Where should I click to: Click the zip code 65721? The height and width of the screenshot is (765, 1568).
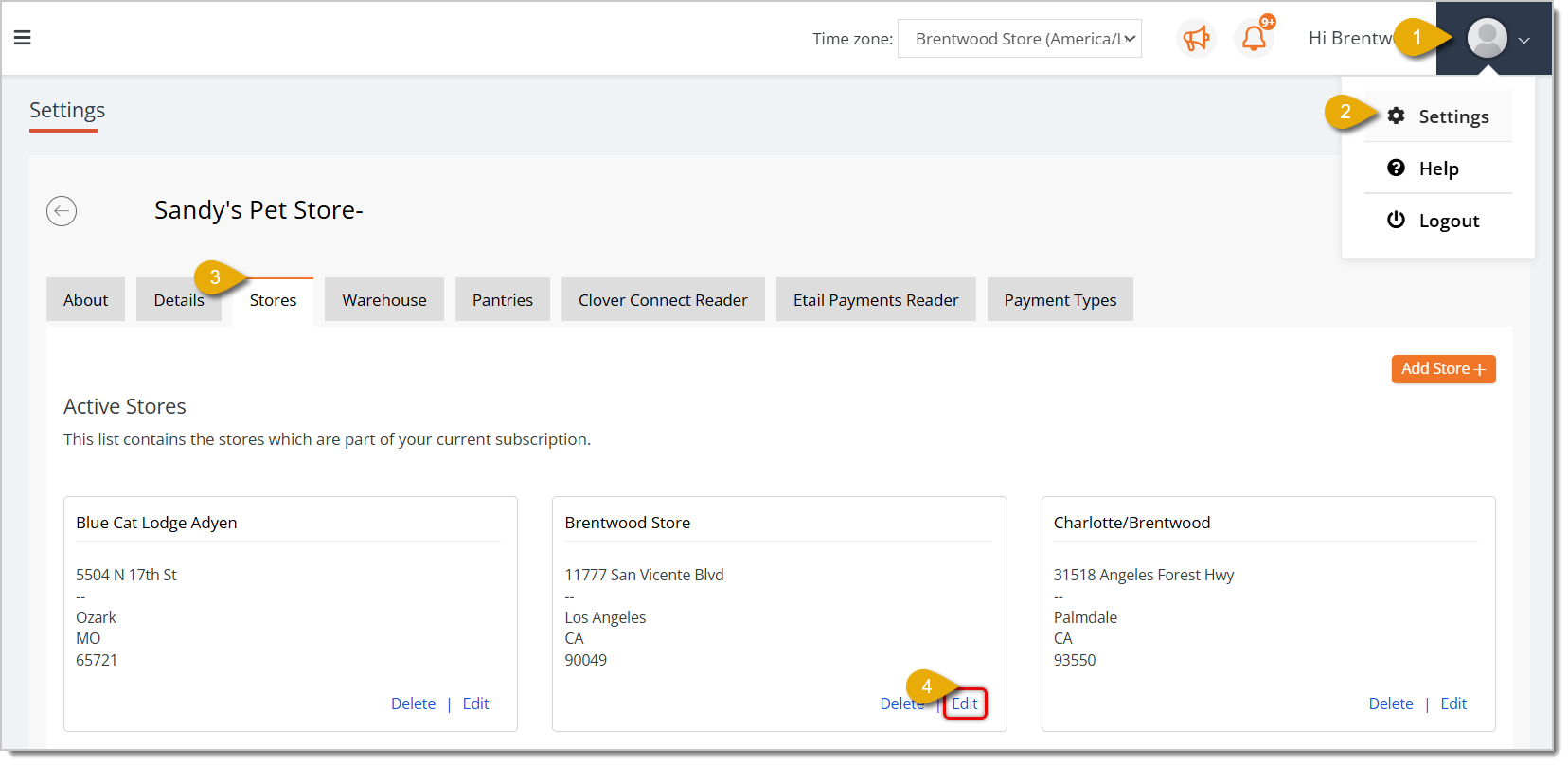(x=97, y=660)
